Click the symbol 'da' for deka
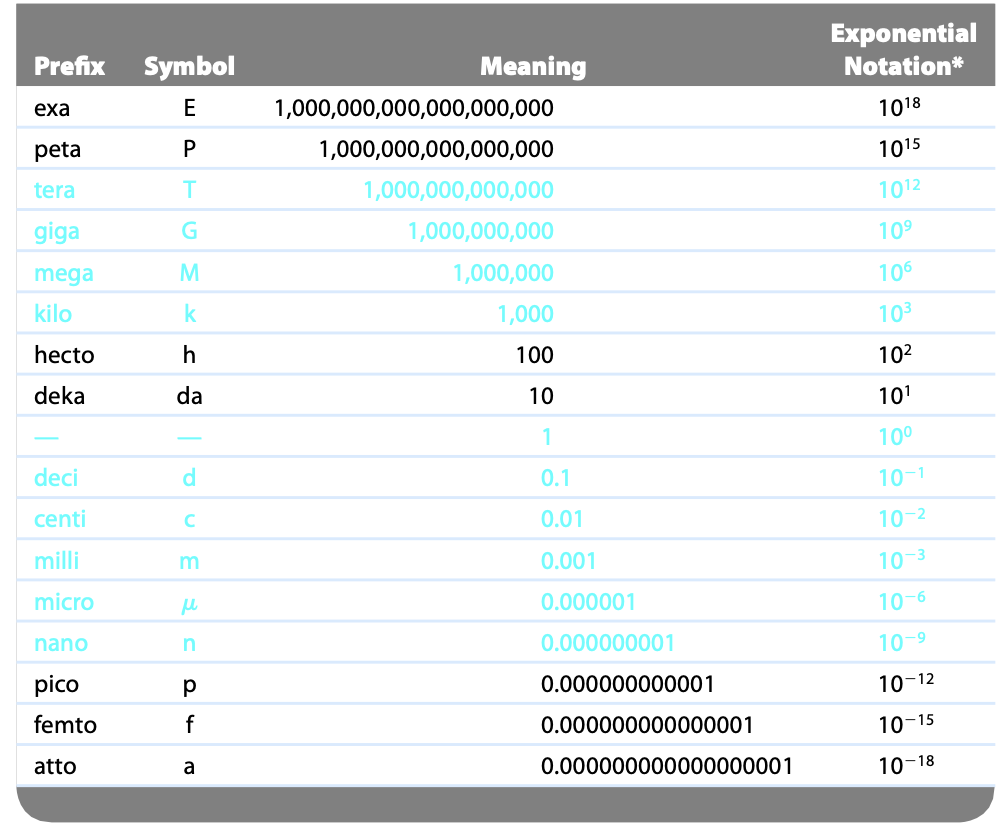Viewport: 1008px width, 830px height. click(x=189, y=396)
